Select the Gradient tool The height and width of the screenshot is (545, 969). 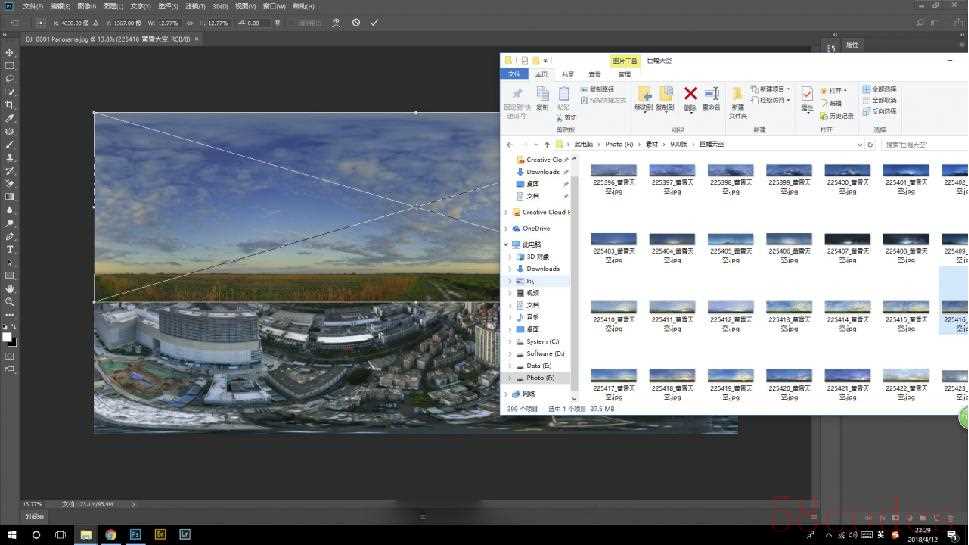(x=9, y=197)
